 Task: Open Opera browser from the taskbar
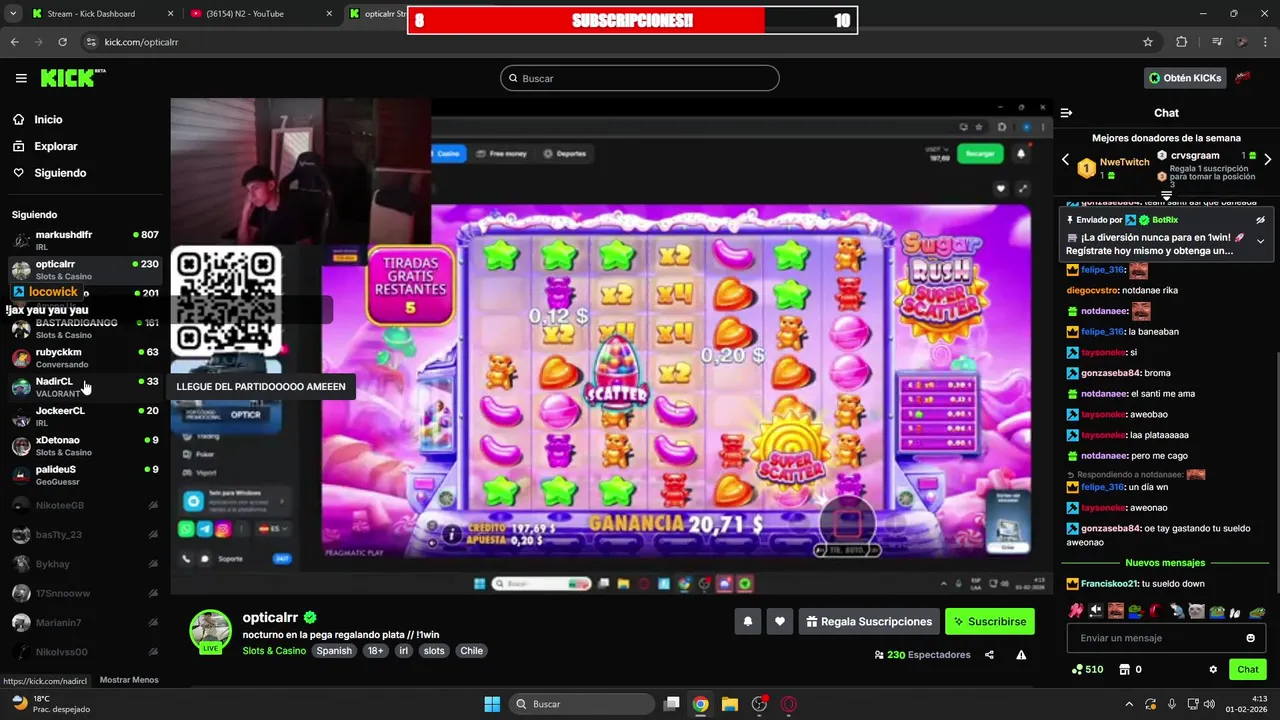pos(789,704)
